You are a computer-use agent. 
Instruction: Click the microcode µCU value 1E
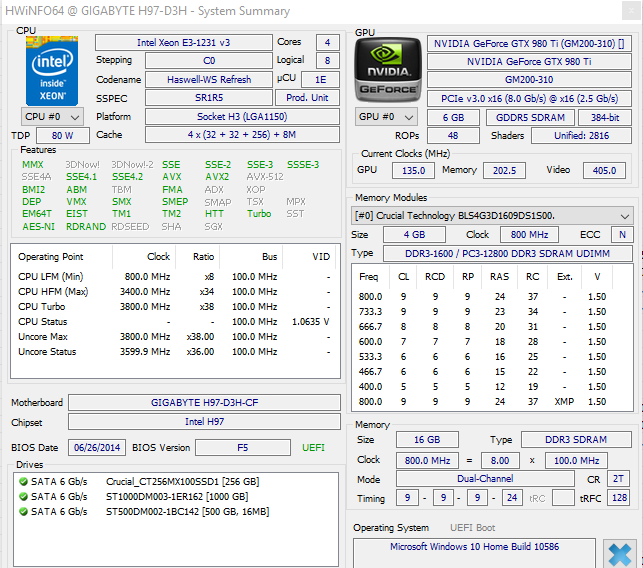(320, 80)
